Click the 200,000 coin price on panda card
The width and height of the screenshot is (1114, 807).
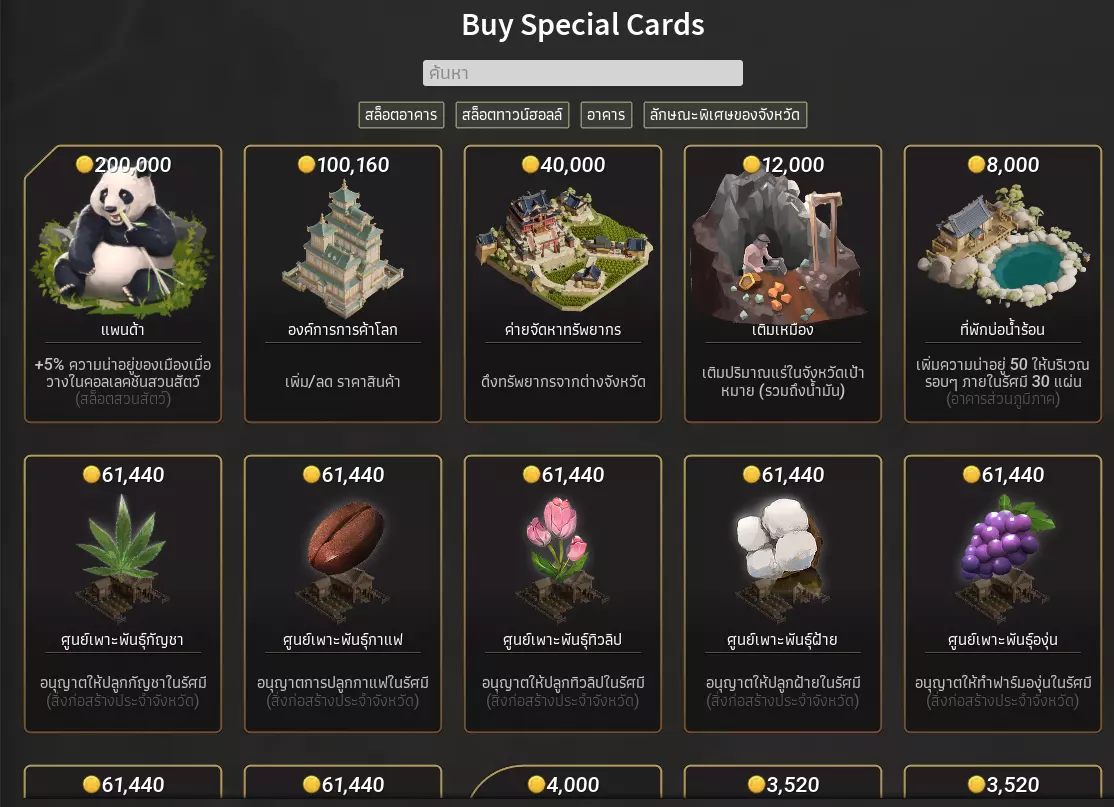(x=124, y=165)
